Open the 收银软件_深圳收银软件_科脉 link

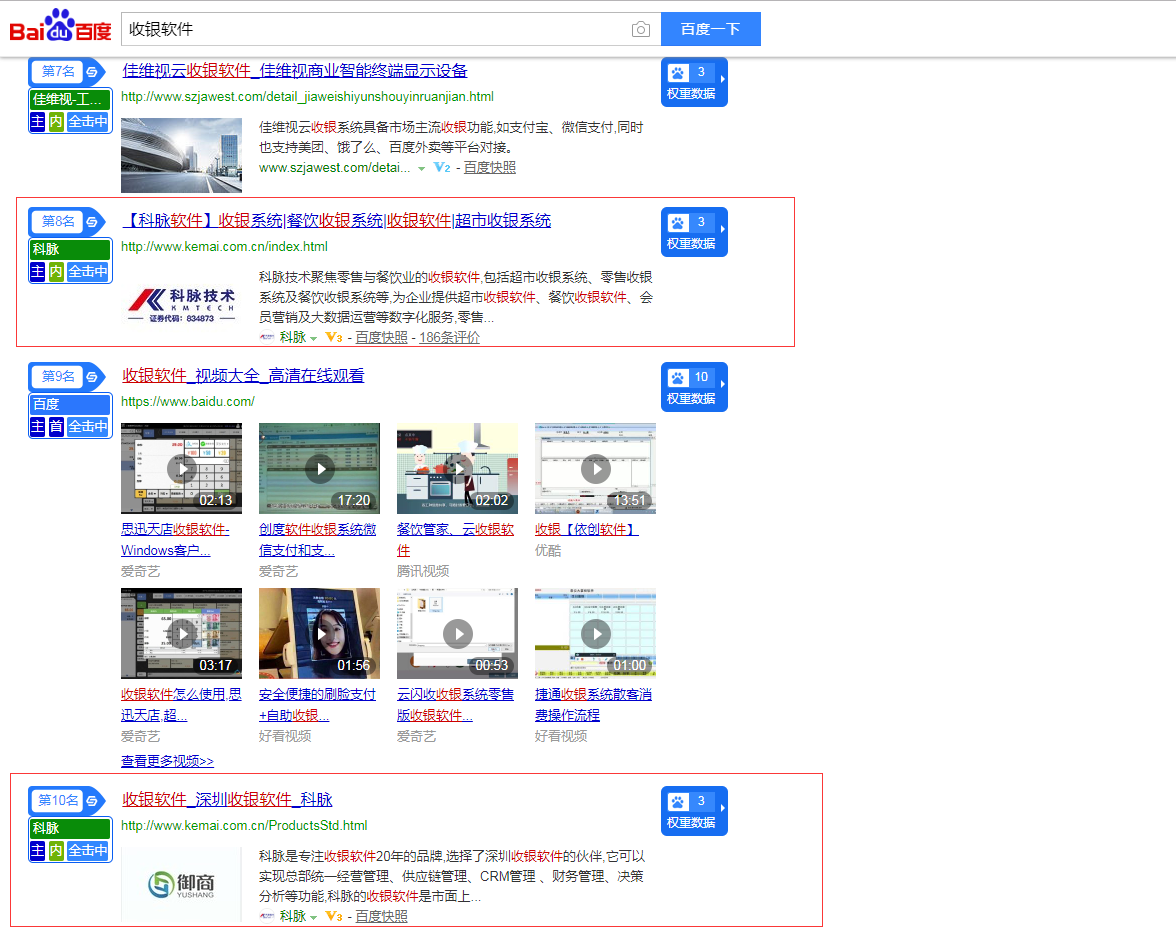pyautogui.click(x=227, y=800)
